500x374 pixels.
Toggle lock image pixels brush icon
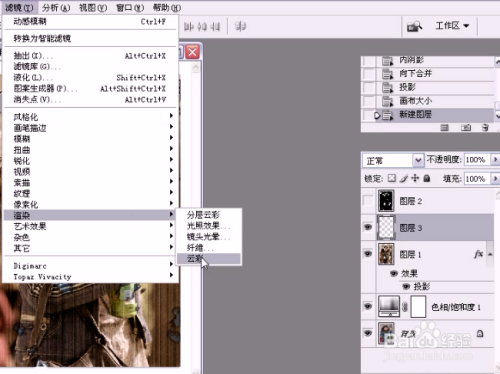(x=404, y=179)
